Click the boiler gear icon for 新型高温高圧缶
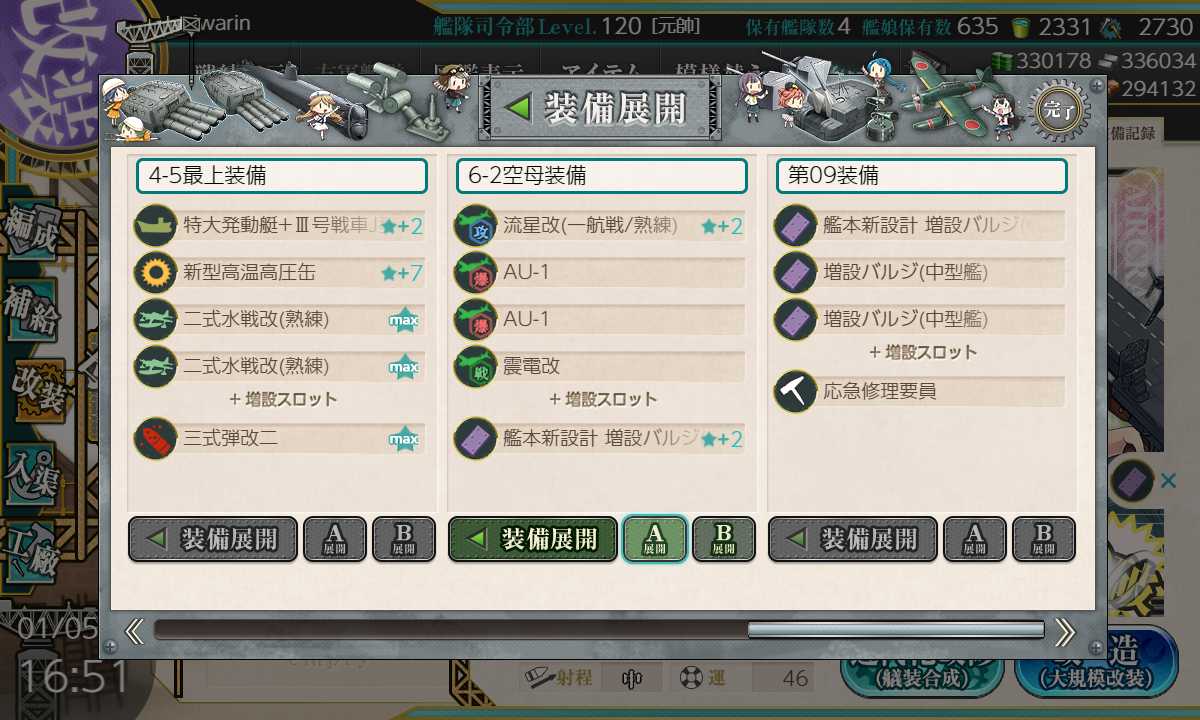 pos(155,272)
